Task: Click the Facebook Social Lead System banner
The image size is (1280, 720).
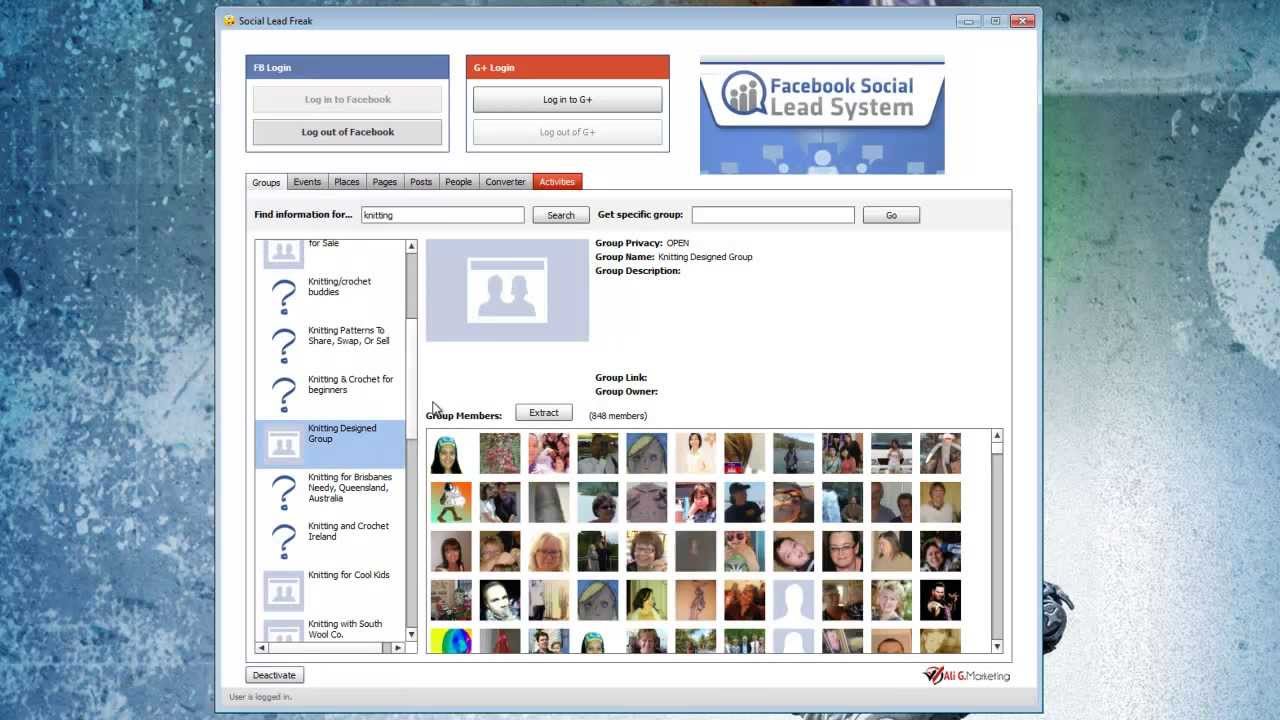Action: pyautogui.click(x=822, y=115)
